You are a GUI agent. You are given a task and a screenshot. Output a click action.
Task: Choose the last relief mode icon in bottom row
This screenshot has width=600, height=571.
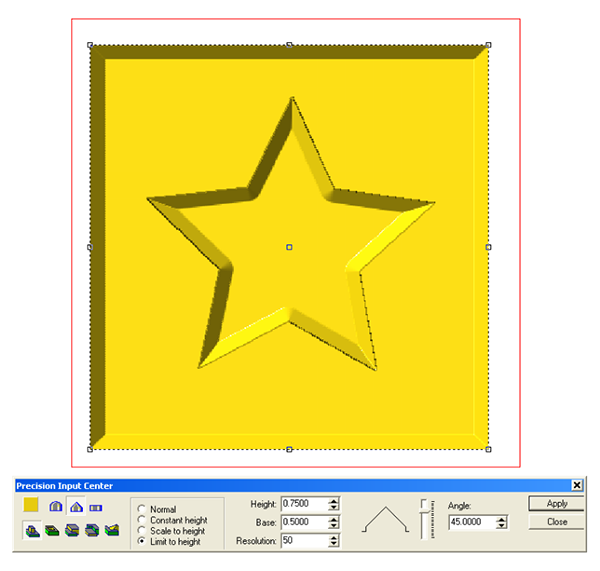(x=112, y=530)
